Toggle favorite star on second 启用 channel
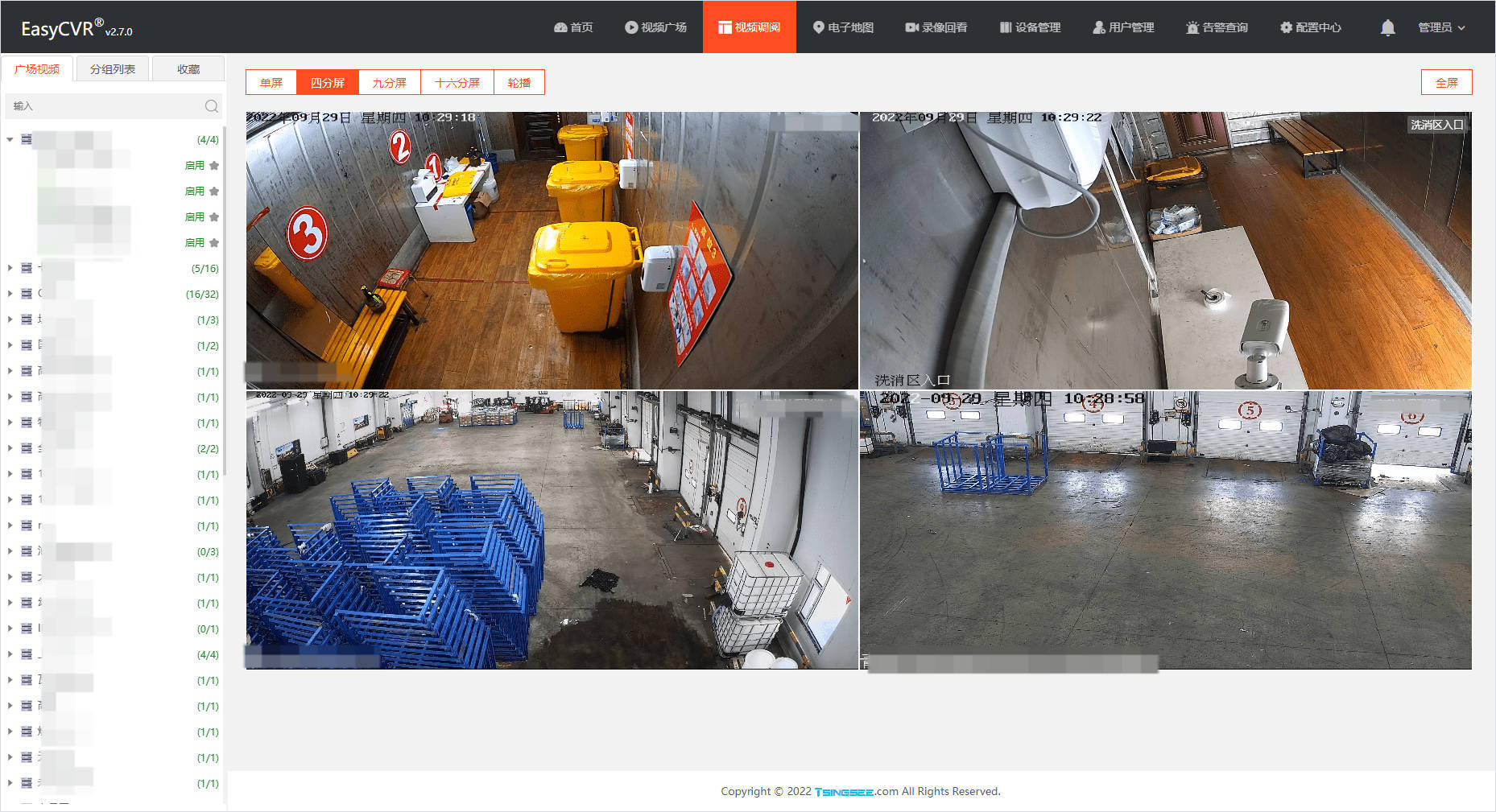The image size is (1496, 812). click(214, 191)
